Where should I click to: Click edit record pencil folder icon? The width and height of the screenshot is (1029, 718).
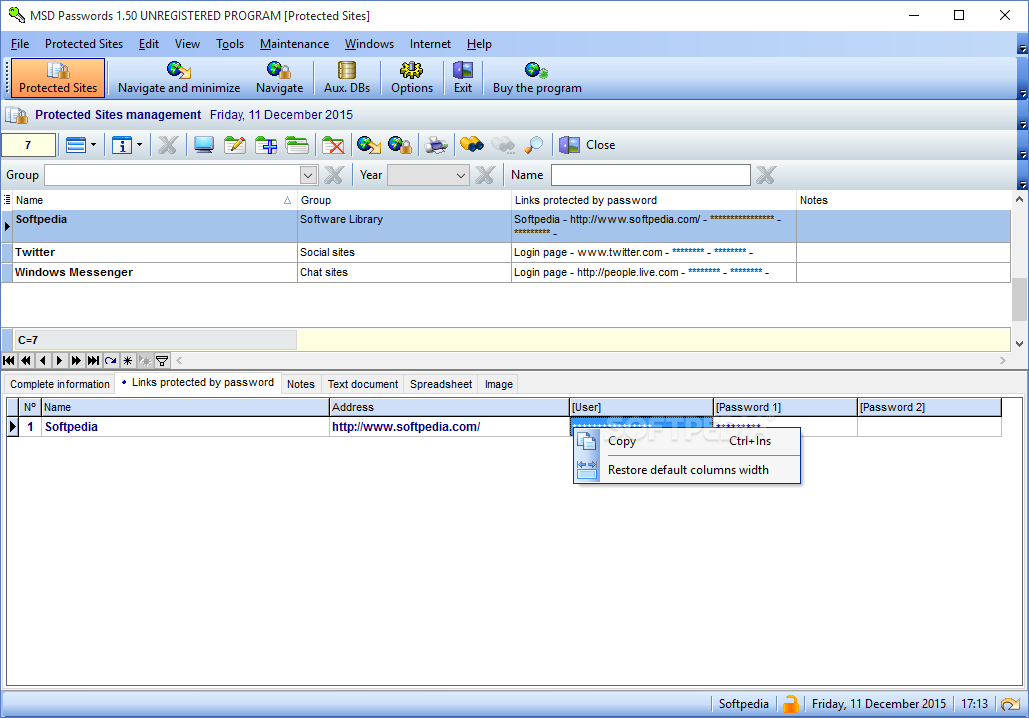[234, 145]
